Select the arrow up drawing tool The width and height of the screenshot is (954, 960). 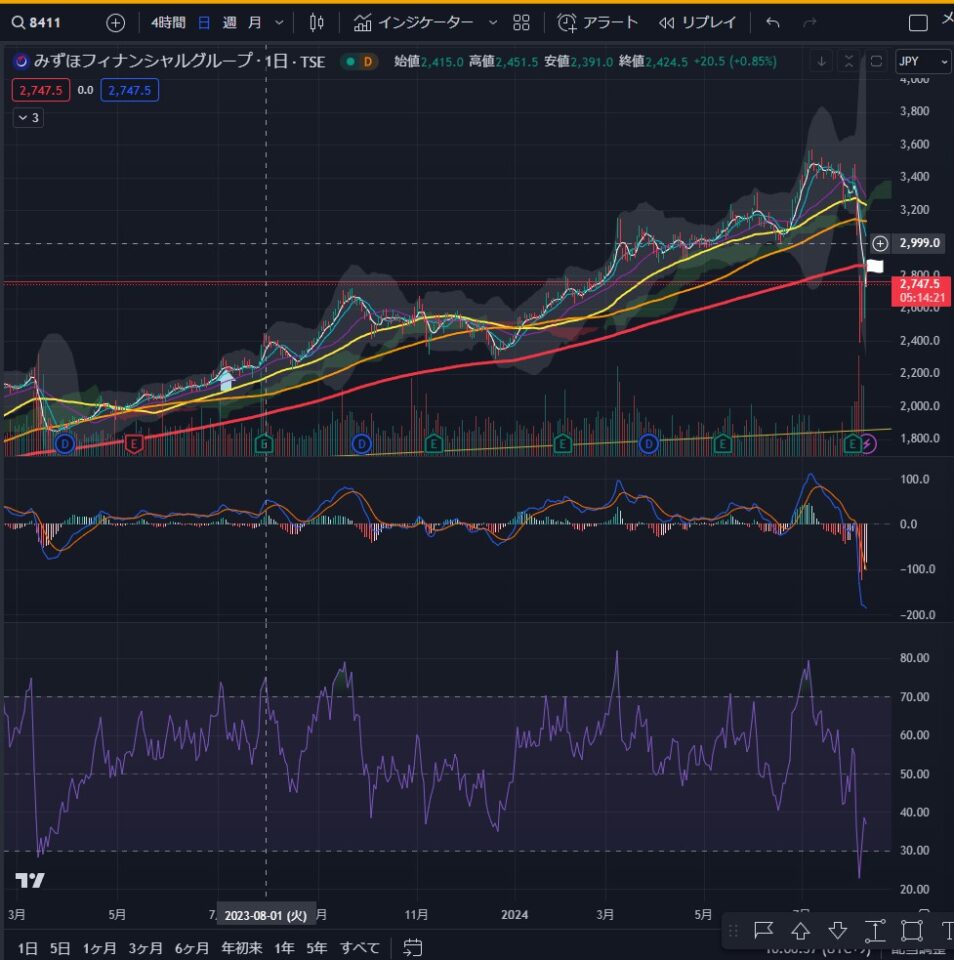[800, 931]
